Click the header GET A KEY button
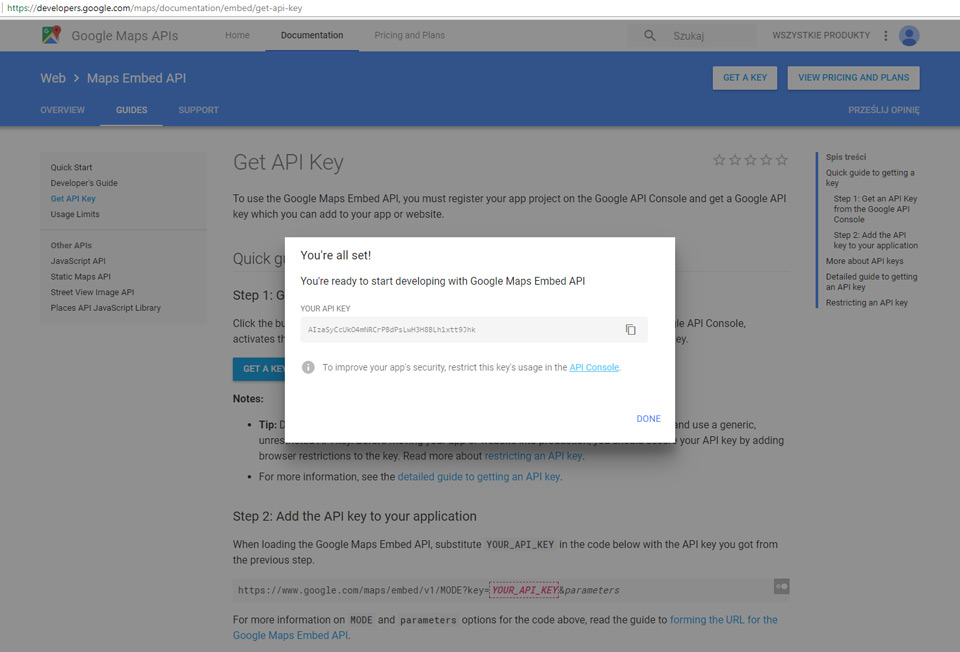This screenshot has width=960, height=652. [744, 78]
